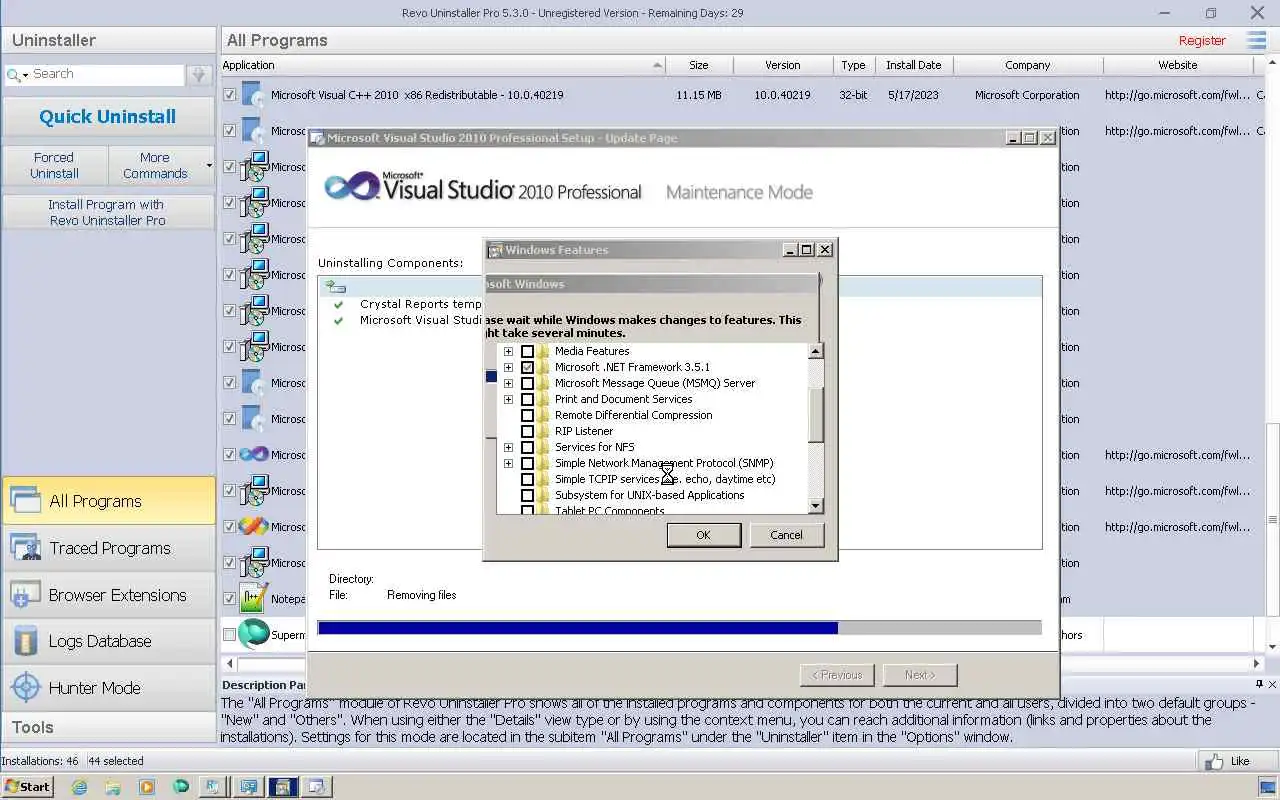1280x800 pixels.
Task: Click the Browser Extensions sidebar icon
Action: 24,594
